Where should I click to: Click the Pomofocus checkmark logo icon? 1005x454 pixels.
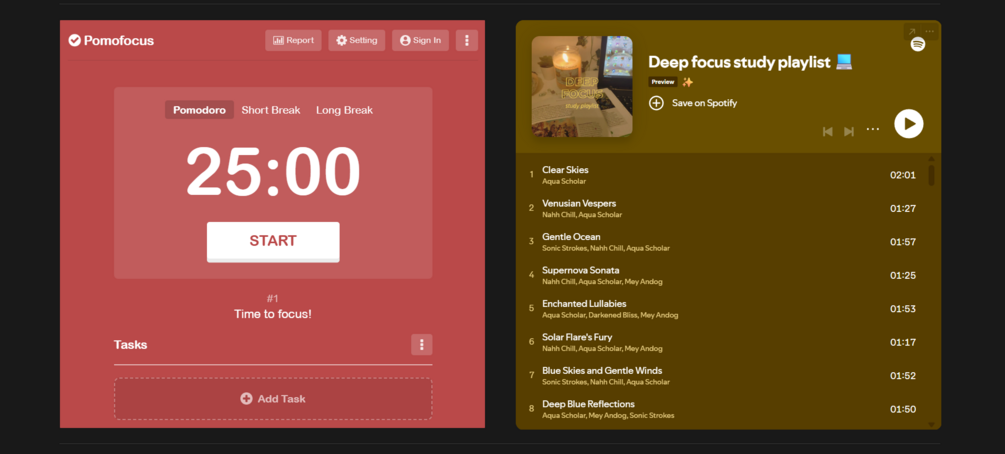click(74, 40)
